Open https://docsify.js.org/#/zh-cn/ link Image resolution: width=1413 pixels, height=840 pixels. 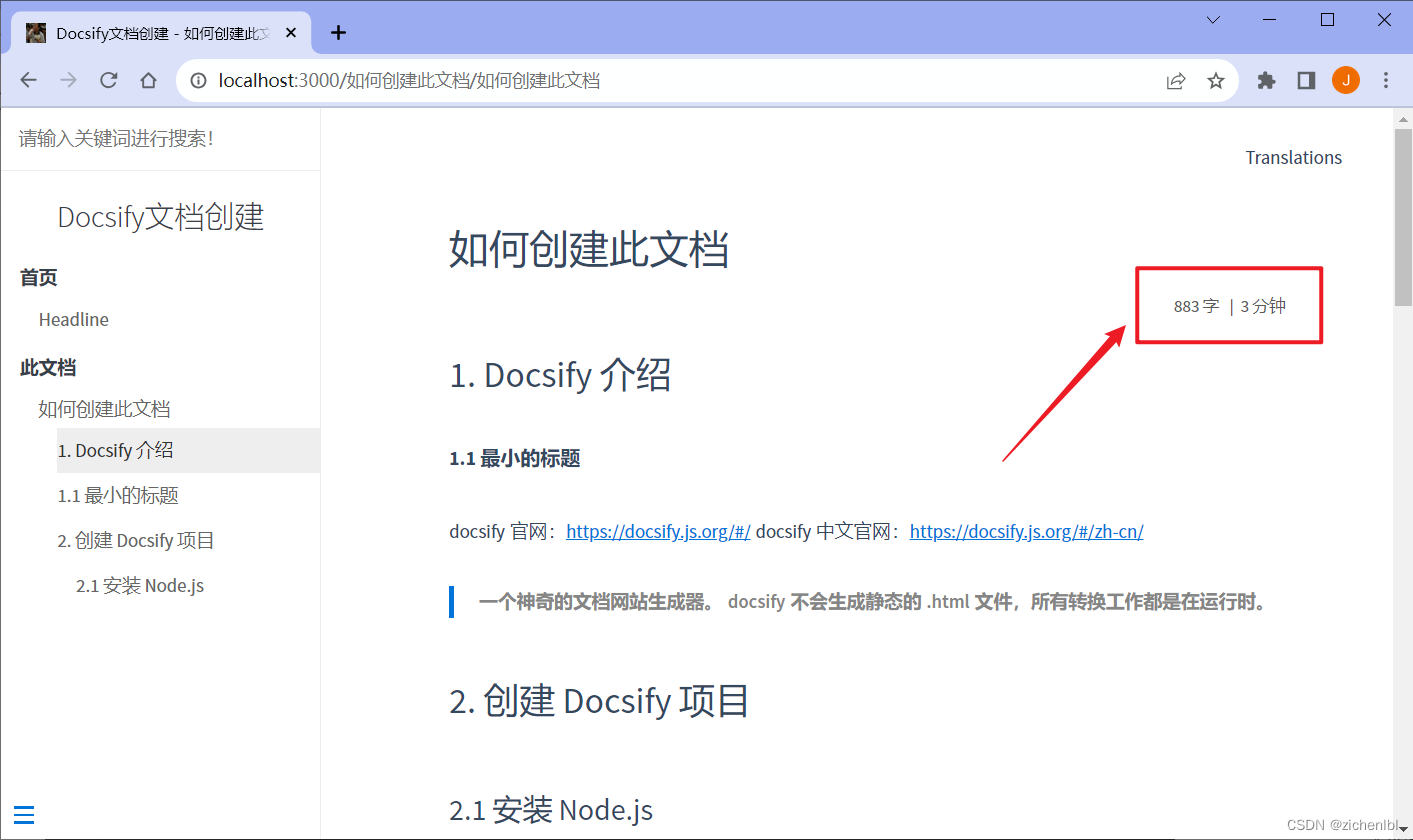click(x=1026, y=532)
